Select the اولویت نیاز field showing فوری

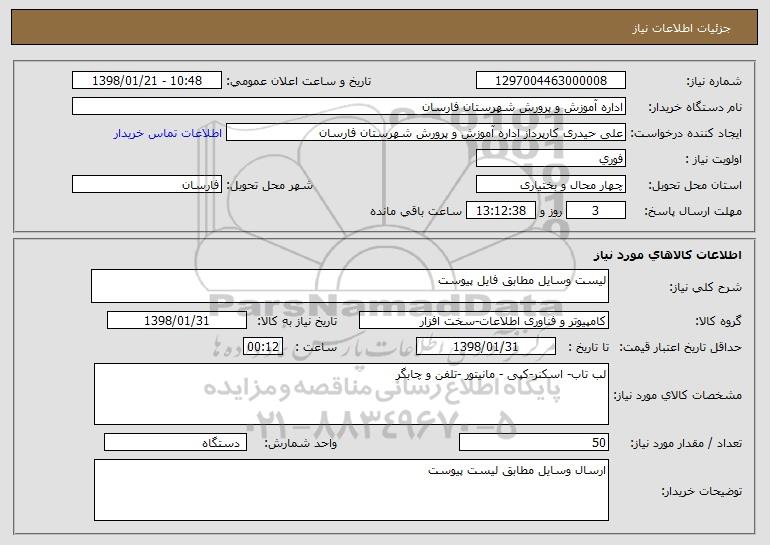[x=551, y=159]
